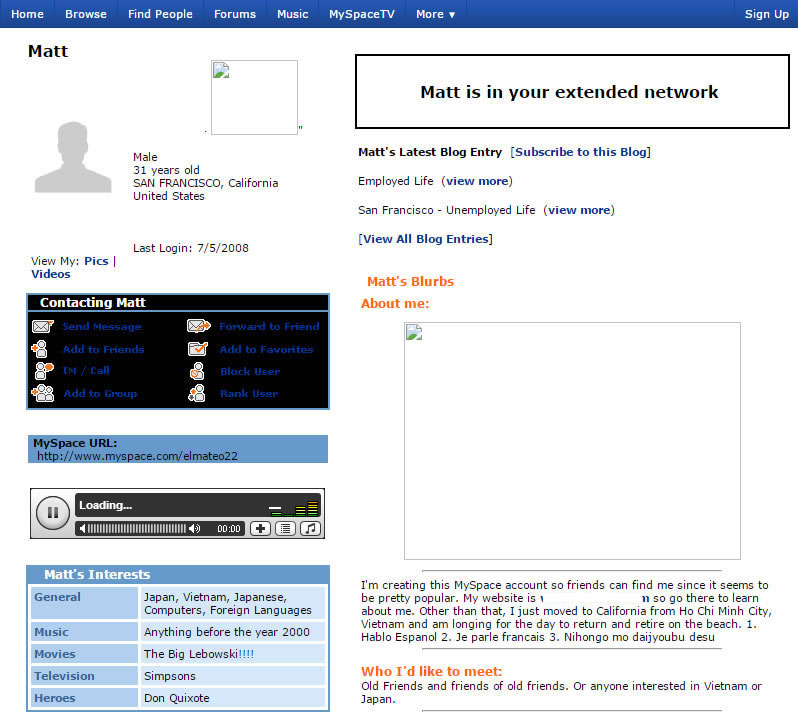Click the default profile avatar silhouette
Image resolution: width=798 pixels, height=720 pixels.
[x=73, y=157]
